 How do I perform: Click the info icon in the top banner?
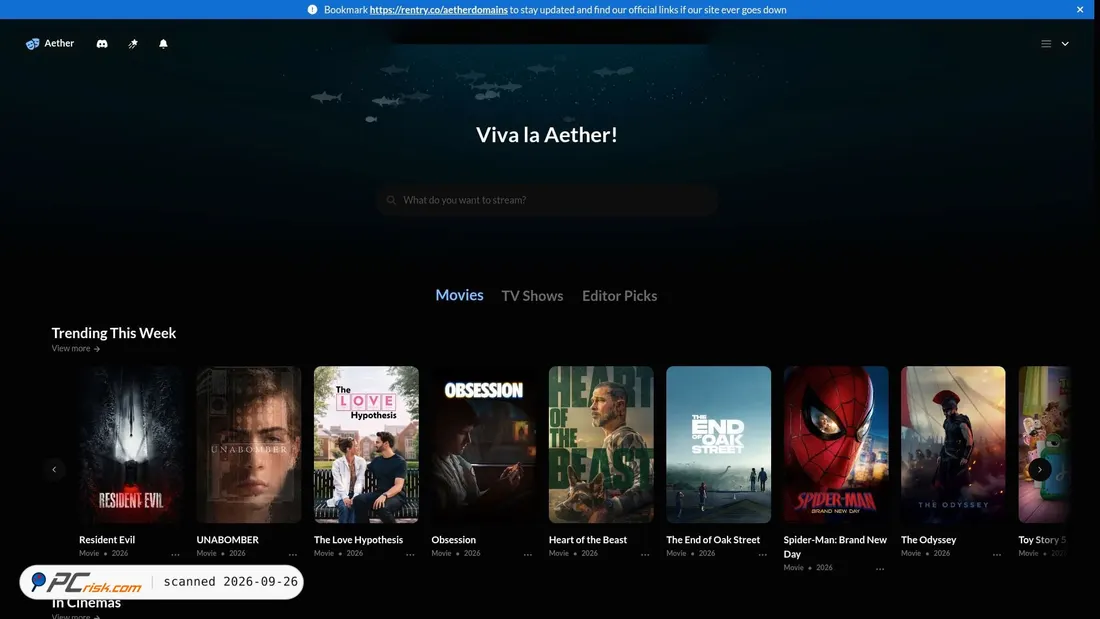point(312,10)
